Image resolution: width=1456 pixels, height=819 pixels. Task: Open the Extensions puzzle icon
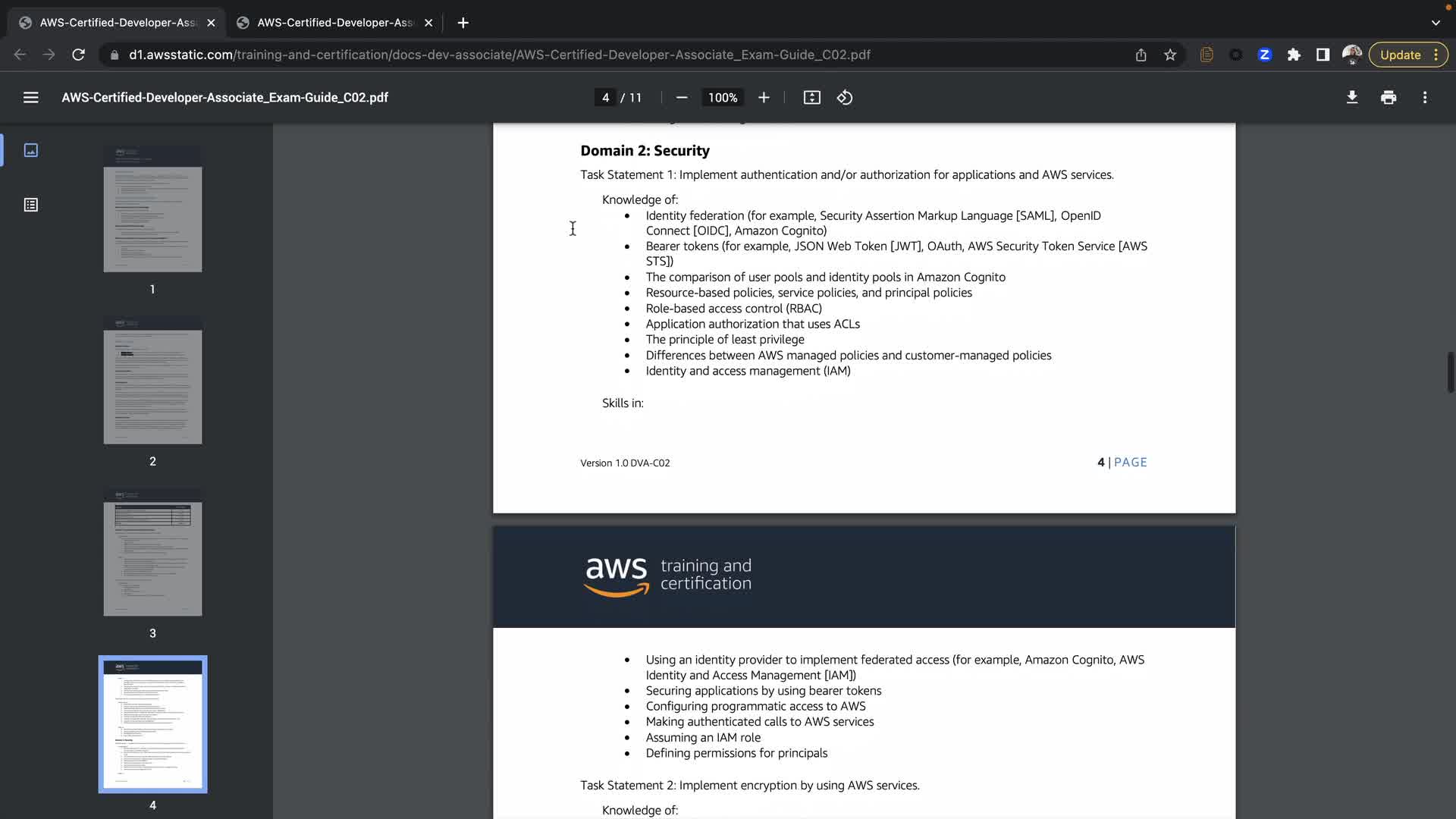1294,55
